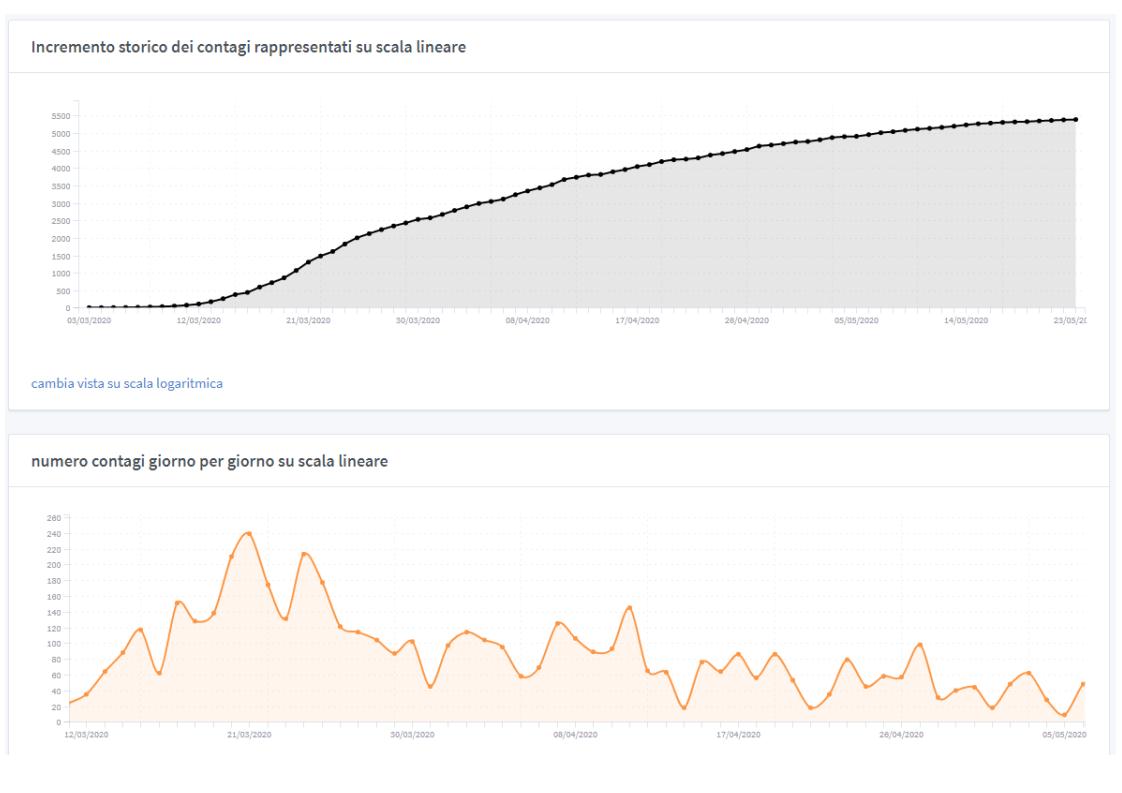The image size is (1122, 793).
Task: Click the 260 y-axis label on daily chart
Action: 54,518
